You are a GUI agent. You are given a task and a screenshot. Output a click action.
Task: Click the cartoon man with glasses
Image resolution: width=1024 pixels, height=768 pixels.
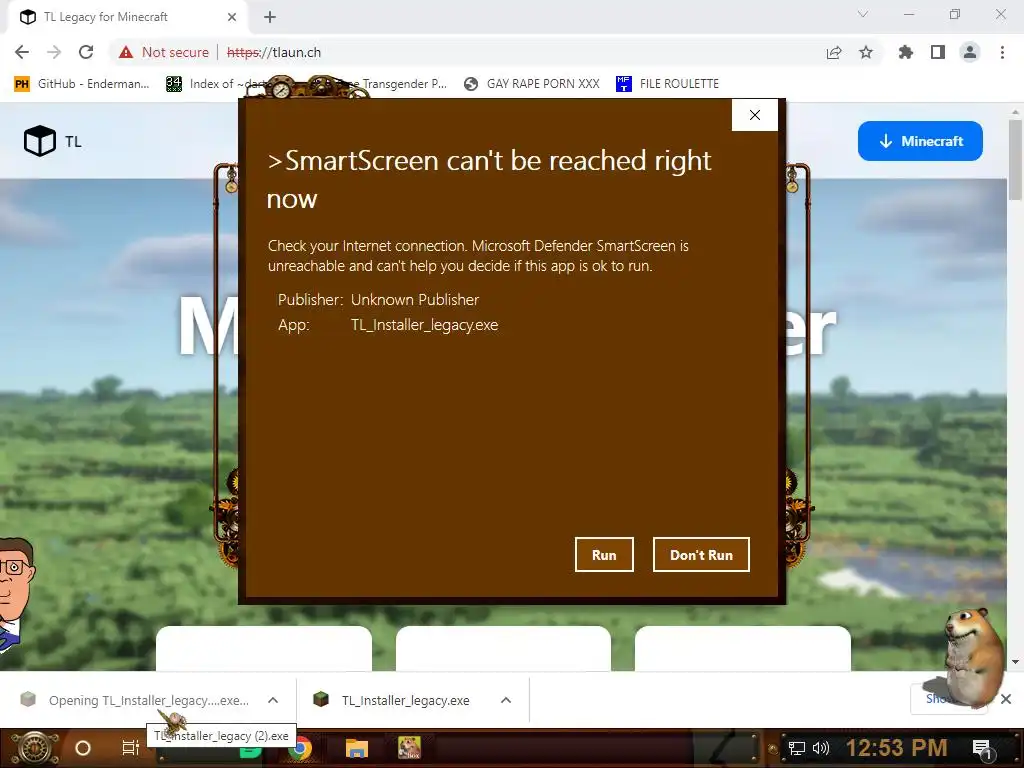click(x=14, y=593)
